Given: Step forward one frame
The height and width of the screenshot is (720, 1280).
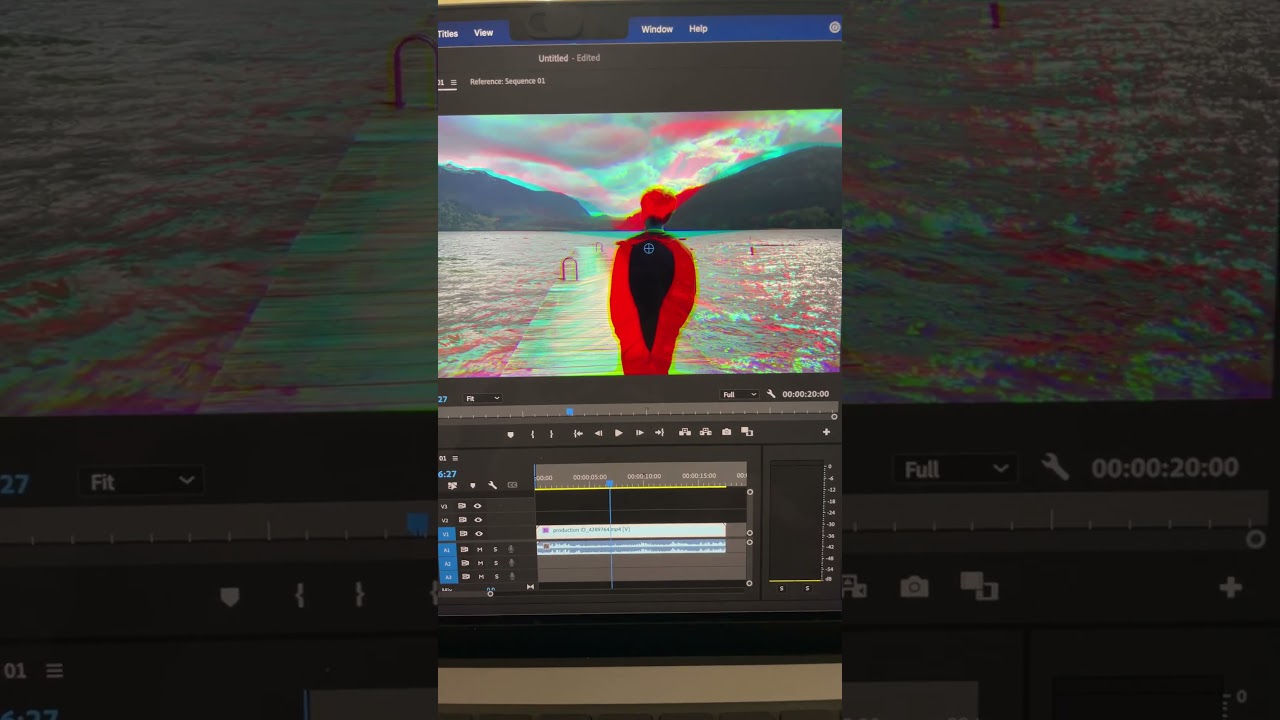Looking at the screenshot, I should (x=639, y=433).
